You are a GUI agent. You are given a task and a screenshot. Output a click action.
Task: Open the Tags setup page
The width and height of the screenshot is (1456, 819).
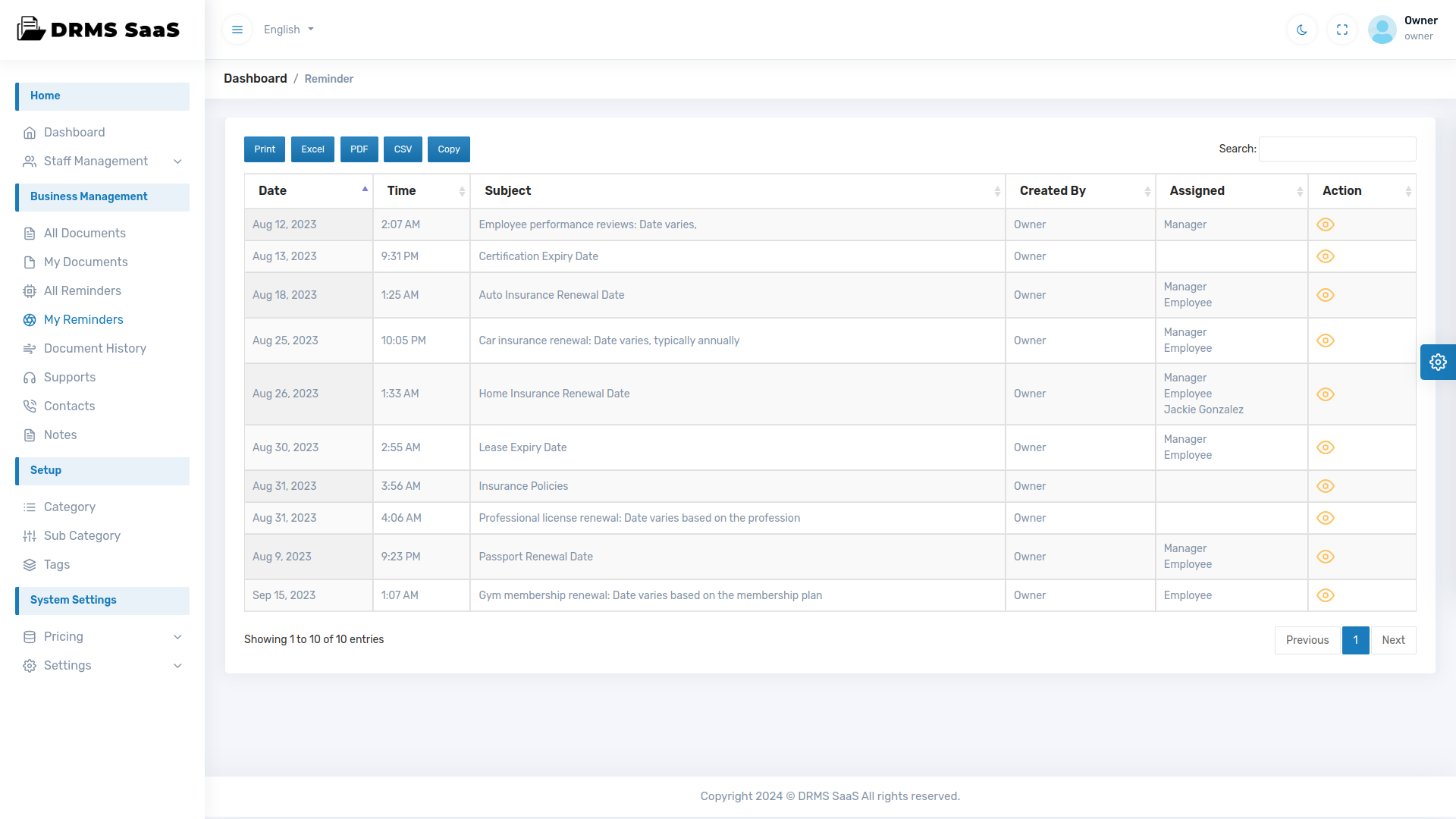tap(55, 564)
